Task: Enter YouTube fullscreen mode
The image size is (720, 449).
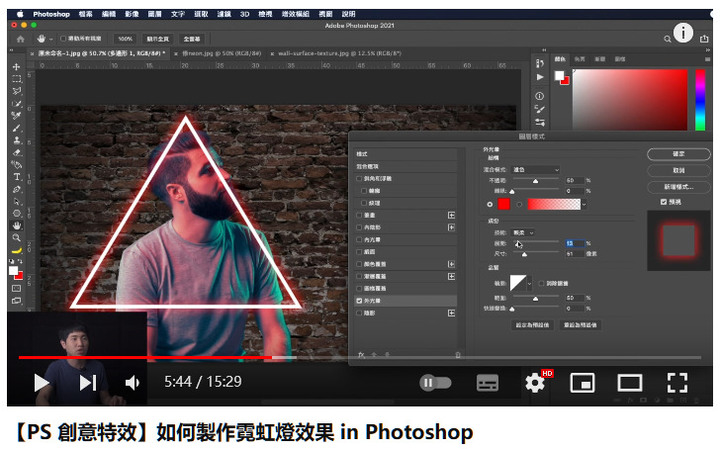Action: coord(677,382)
